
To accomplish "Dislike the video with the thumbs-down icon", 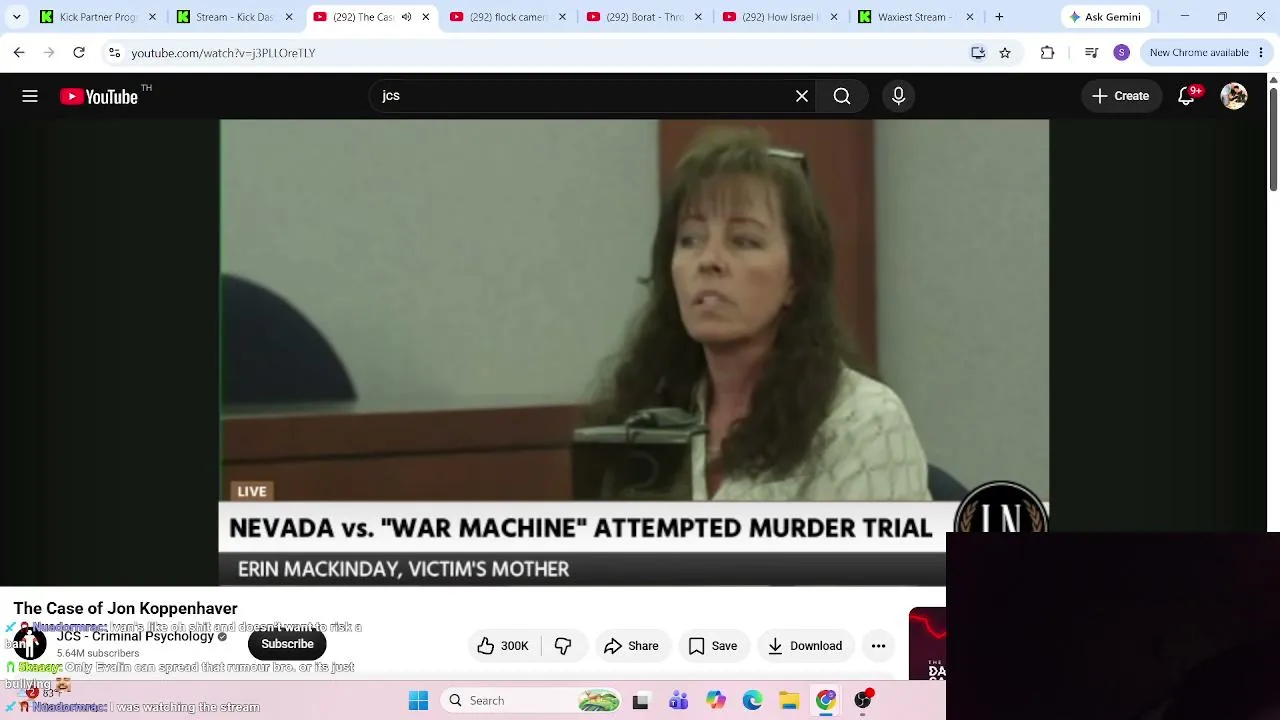I will pos(563,646).
